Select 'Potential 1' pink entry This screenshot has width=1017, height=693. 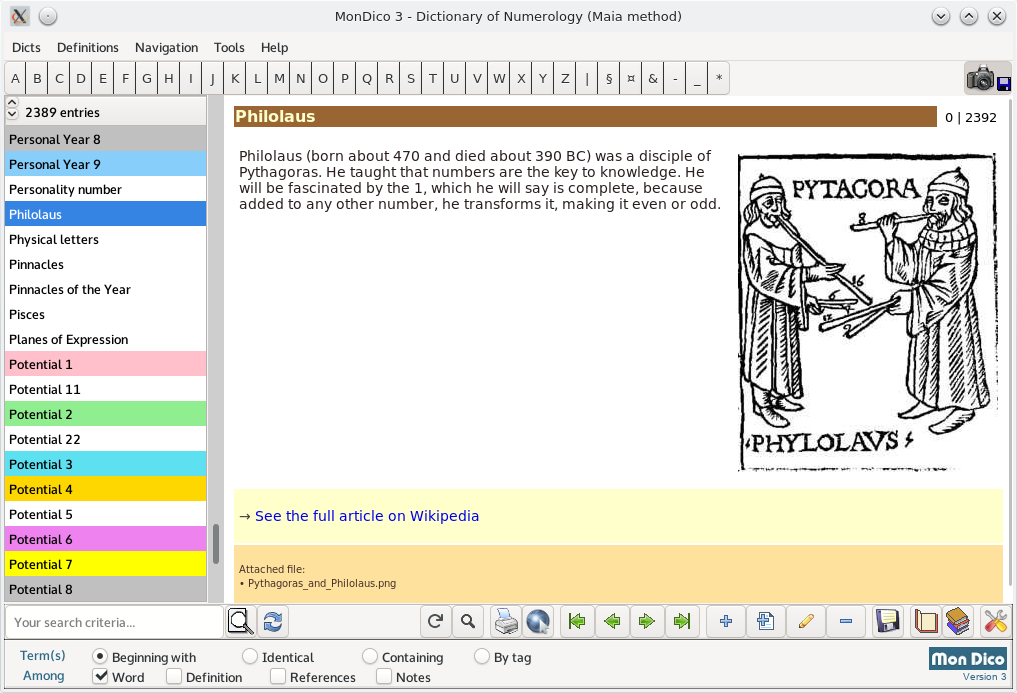click(106, 364)
